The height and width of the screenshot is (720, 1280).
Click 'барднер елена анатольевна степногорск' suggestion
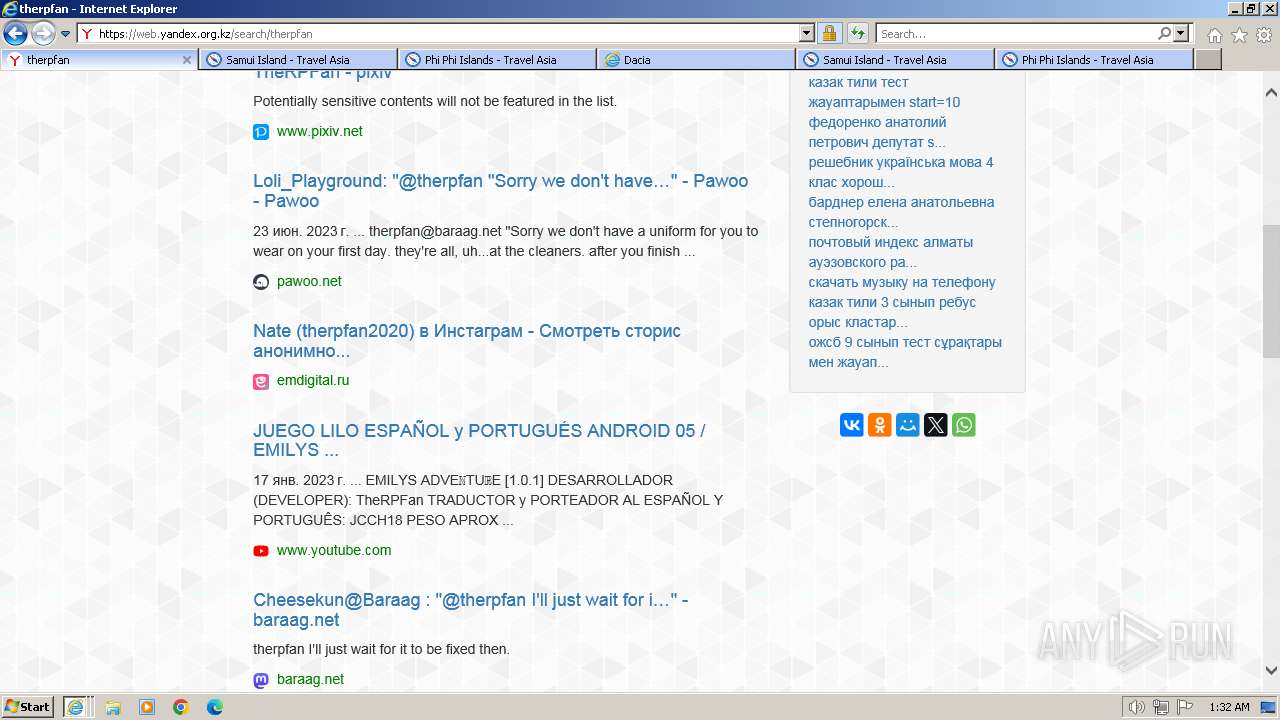[x=901, y=212]
